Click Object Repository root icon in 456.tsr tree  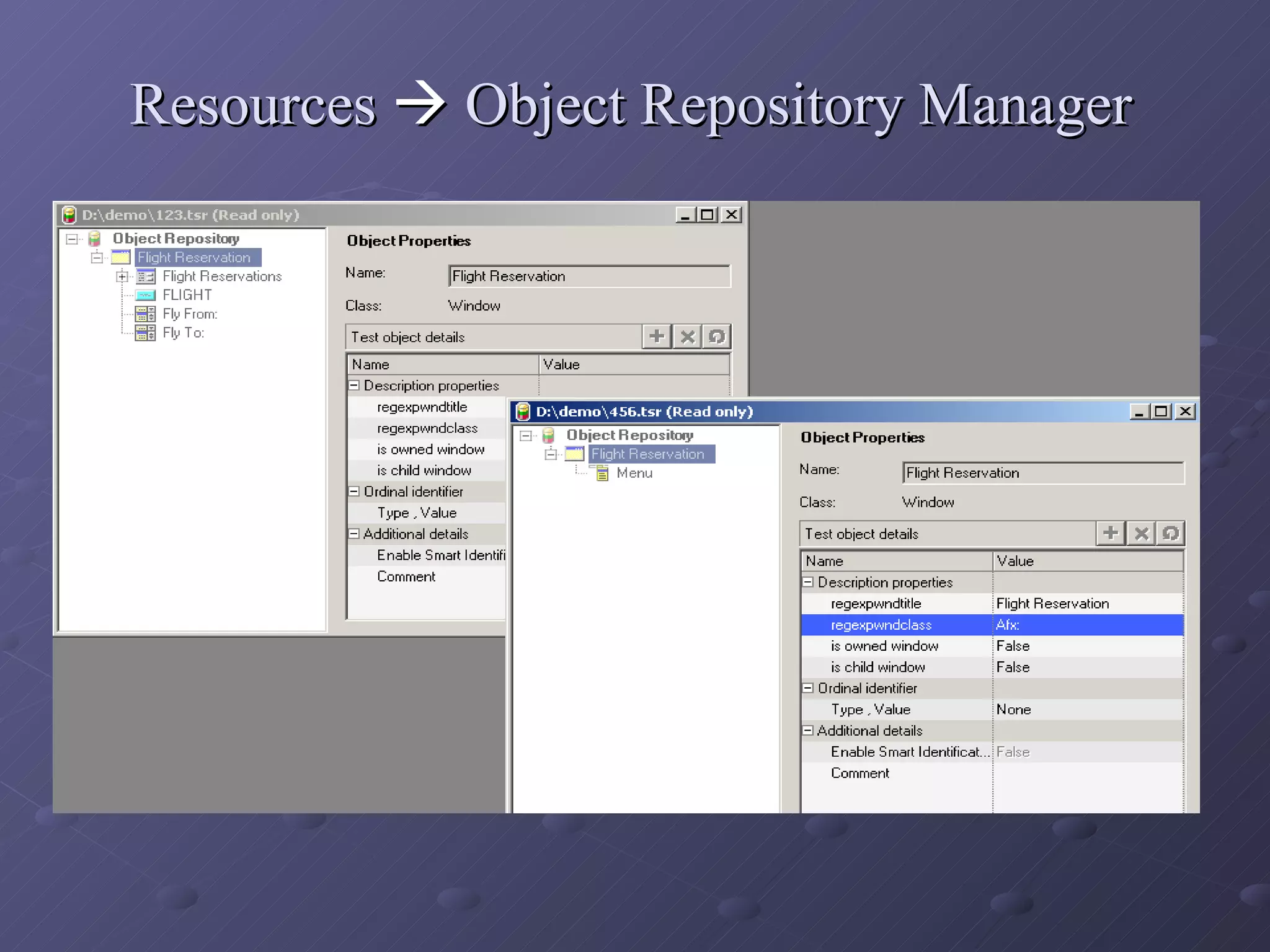pyautogui.click(x=548, y=435)
